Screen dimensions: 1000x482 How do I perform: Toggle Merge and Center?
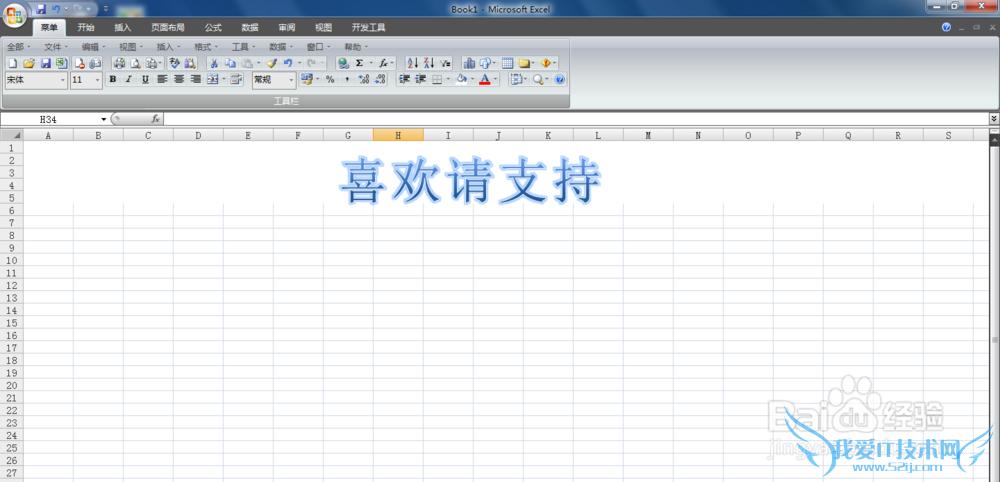(x=213, y=80)
